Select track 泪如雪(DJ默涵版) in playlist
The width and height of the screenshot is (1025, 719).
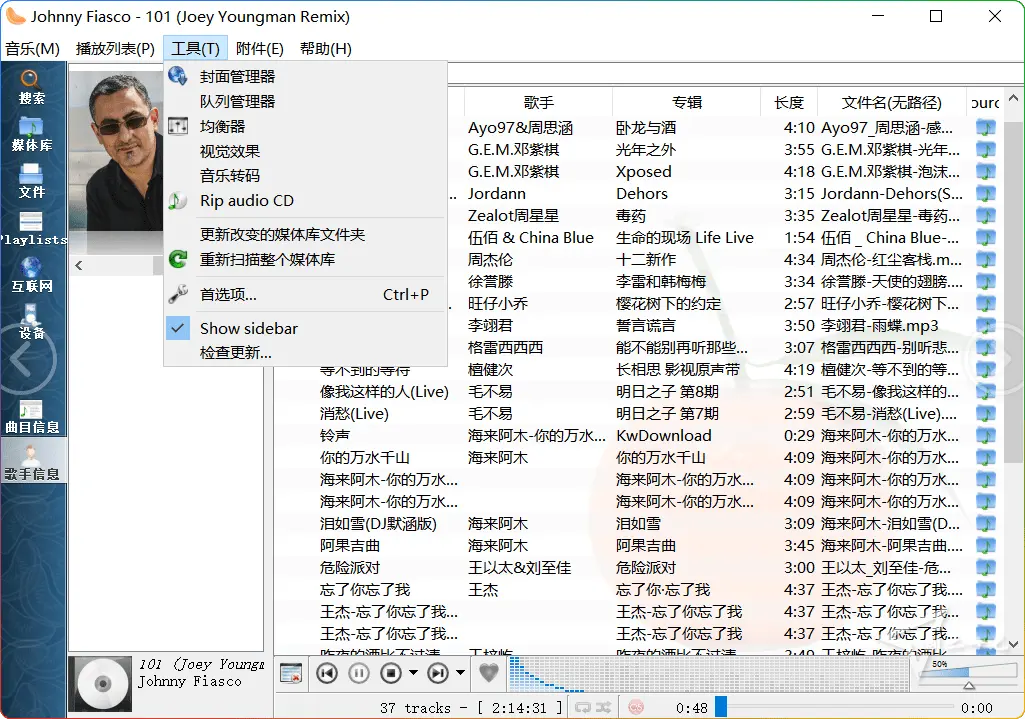click(378, 524)
